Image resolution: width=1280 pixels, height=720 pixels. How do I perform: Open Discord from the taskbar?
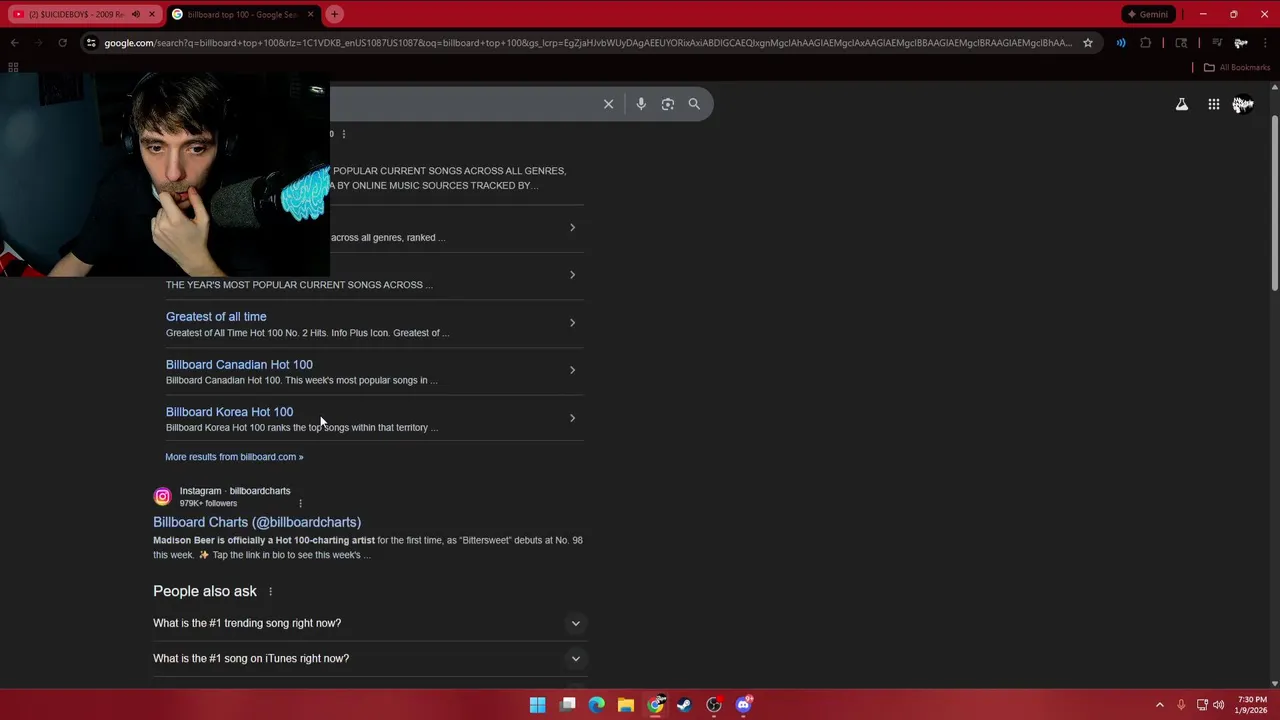point(743,705)
